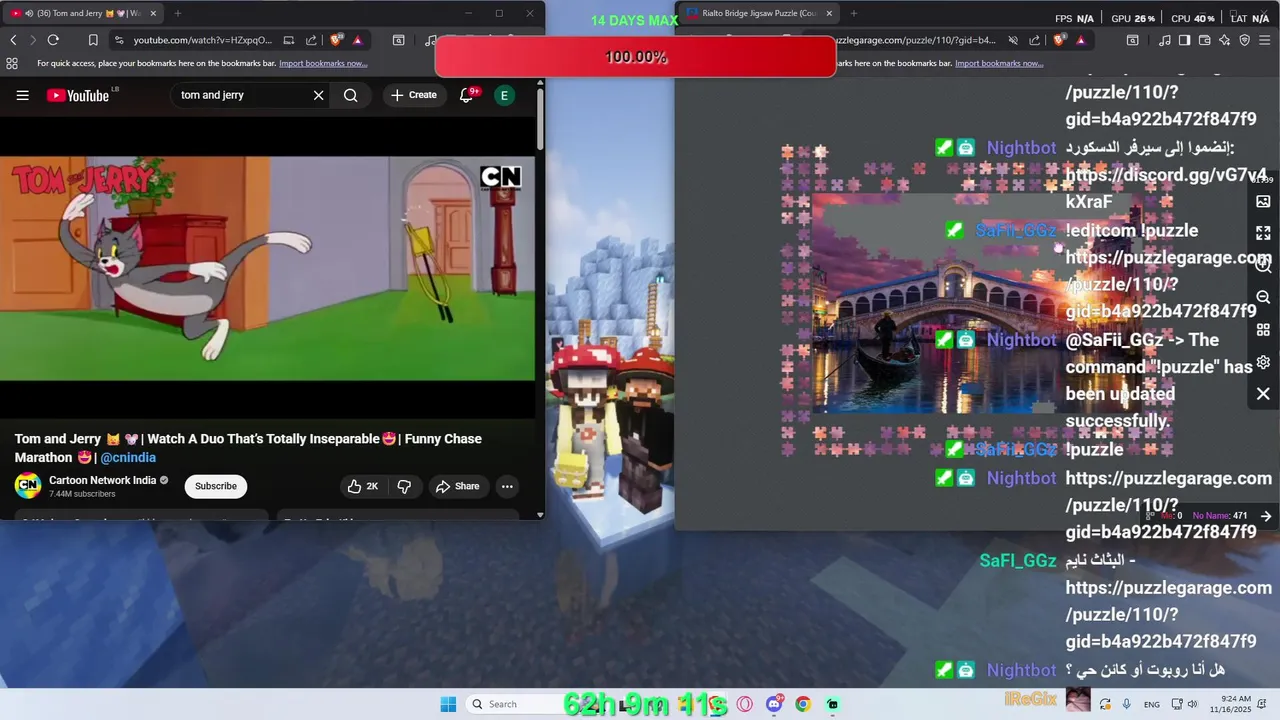This screenshot has height=720, width=1280.
Task: Open Brave Shields in puzzle window
Action: tap(1061, 40)
